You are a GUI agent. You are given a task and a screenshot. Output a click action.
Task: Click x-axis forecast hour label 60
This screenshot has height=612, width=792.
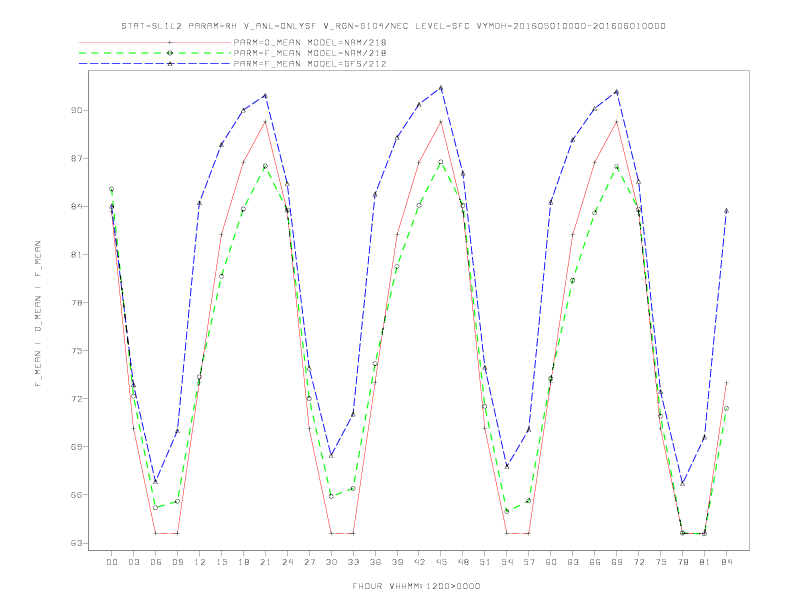point(551,562)
